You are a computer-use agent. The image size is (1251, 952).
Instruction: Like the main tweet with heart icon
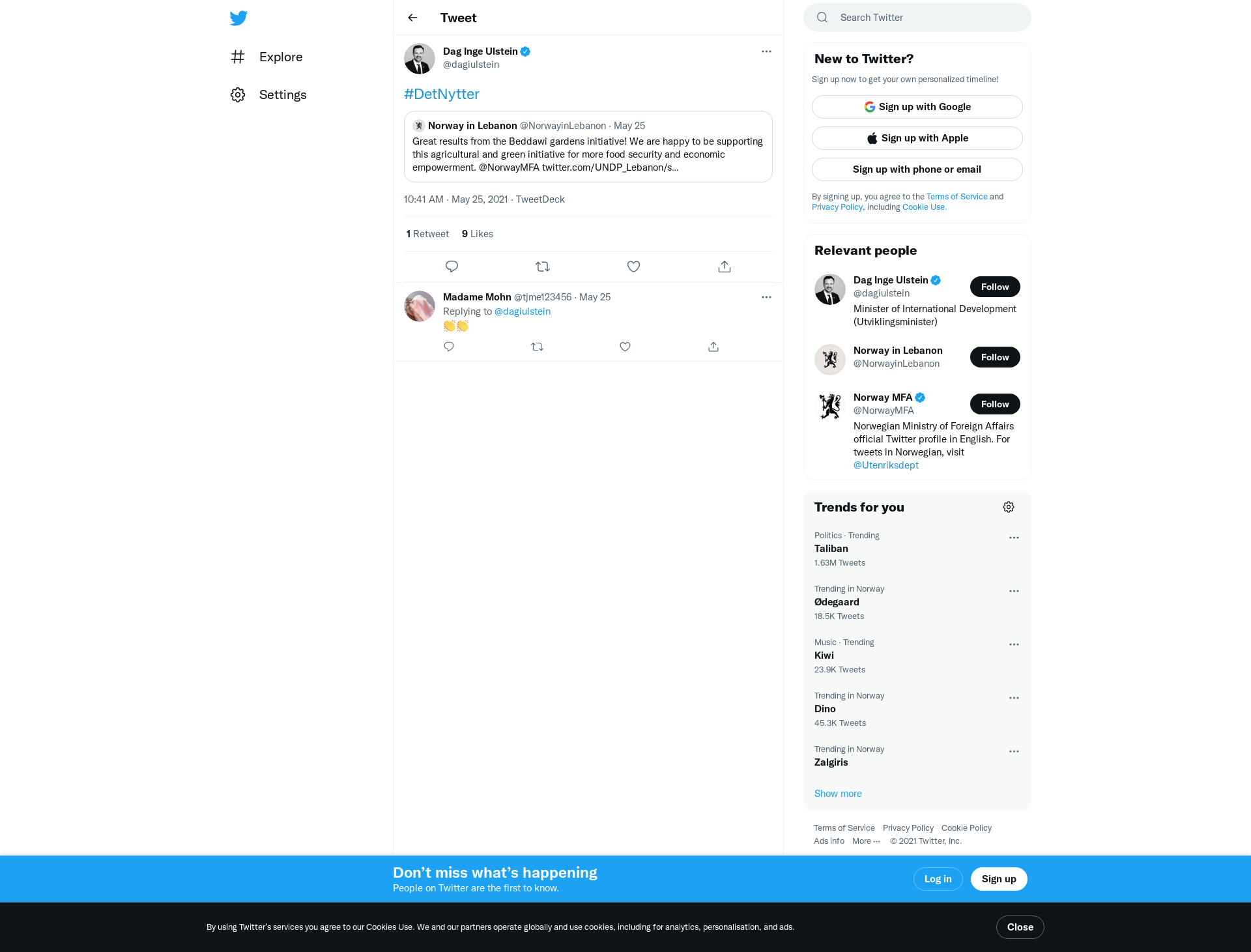click(x=633, y=267)
